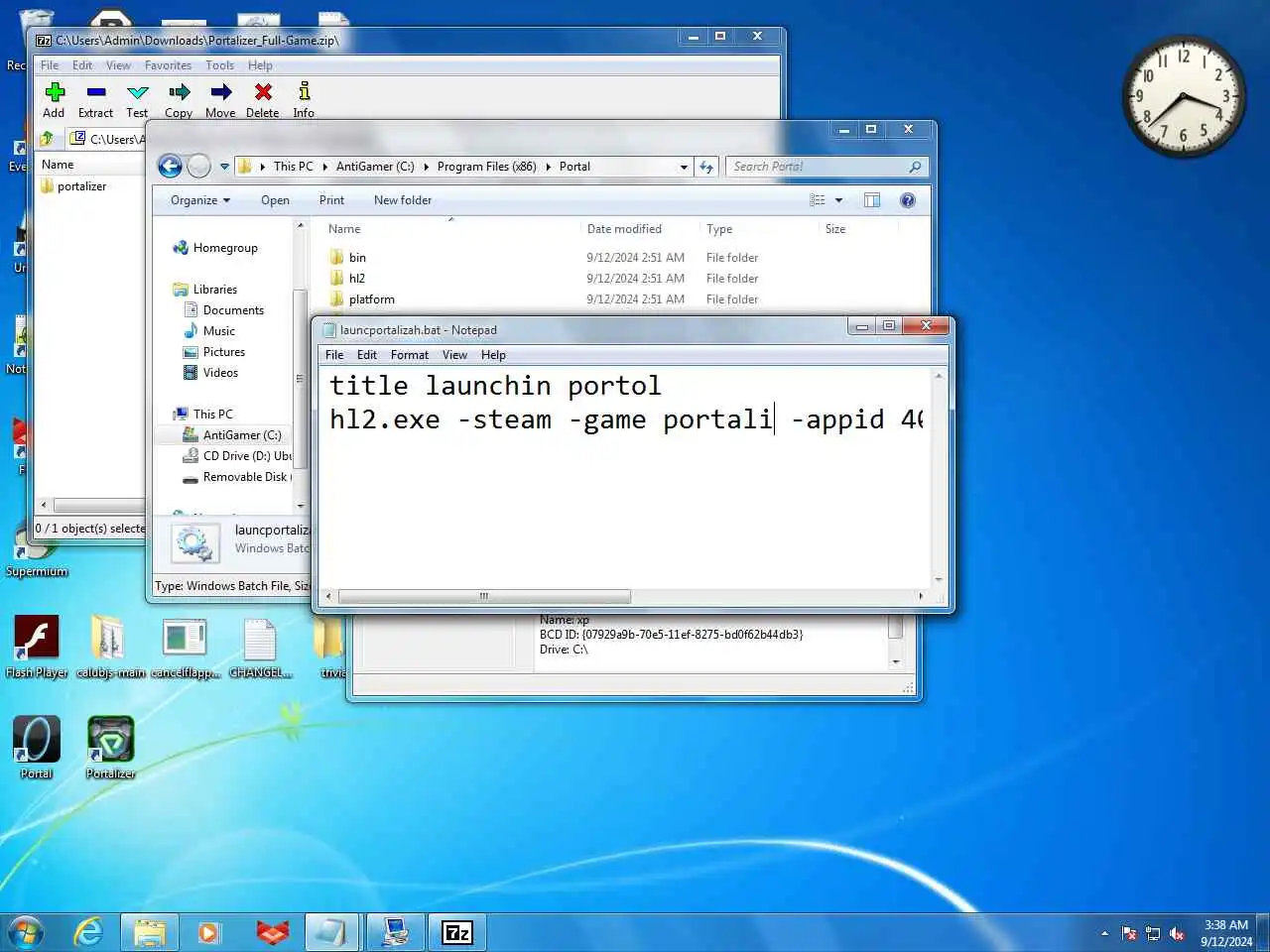Click the Explorer Forward navigation arrow
Screen dimensions: 1270x952
coord(198,166)
